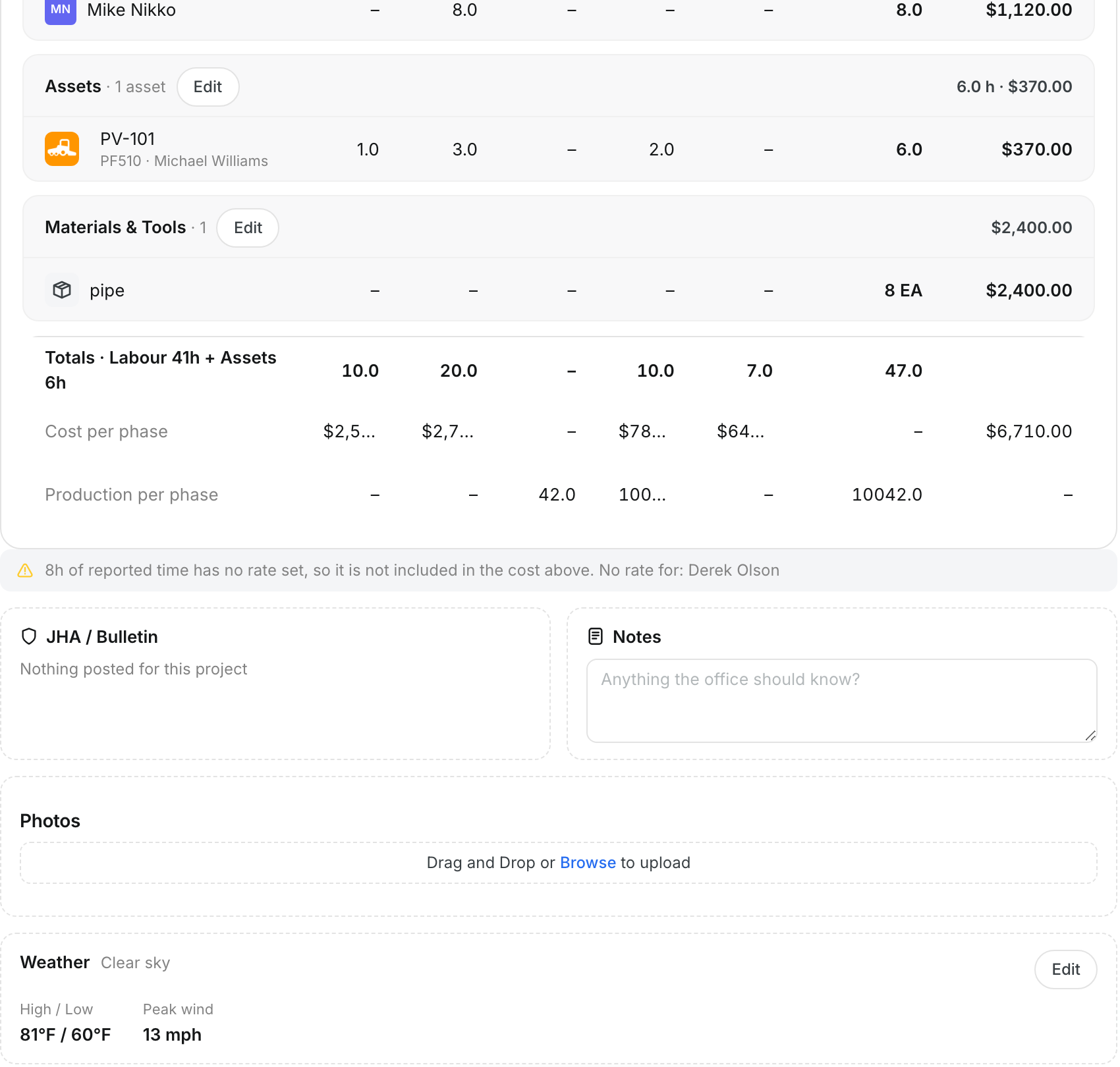
Task: Click the pipe material box icon
Action: point(62,290)
